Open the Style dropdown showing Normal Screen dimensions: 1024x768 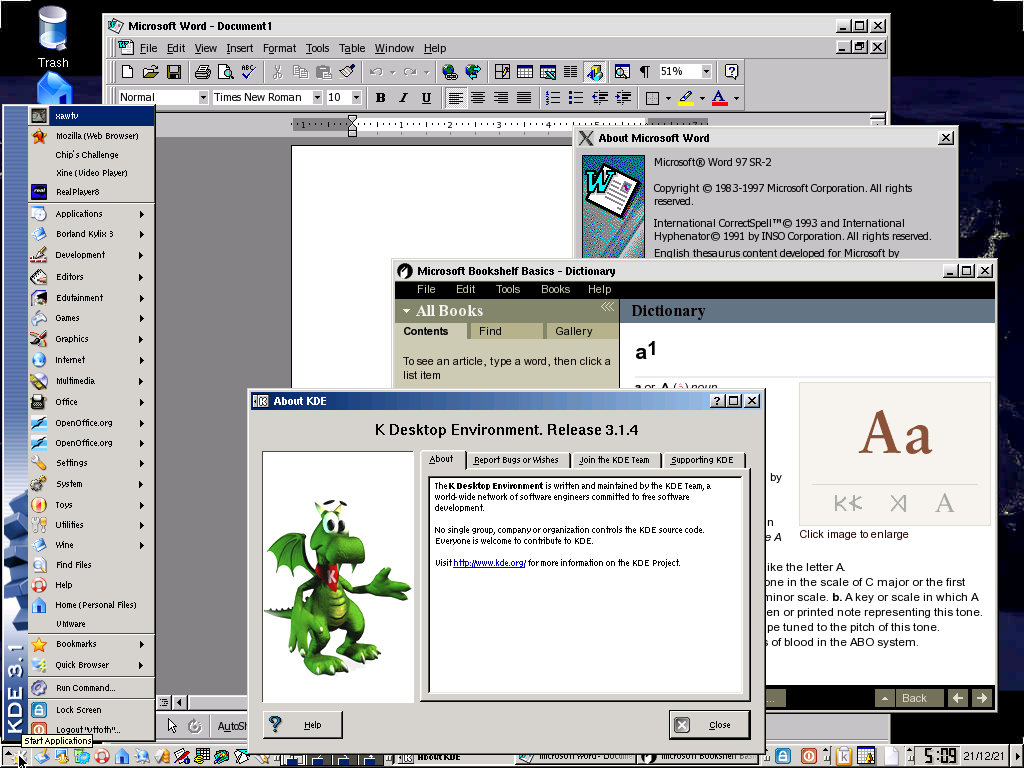tap(203, 97)
